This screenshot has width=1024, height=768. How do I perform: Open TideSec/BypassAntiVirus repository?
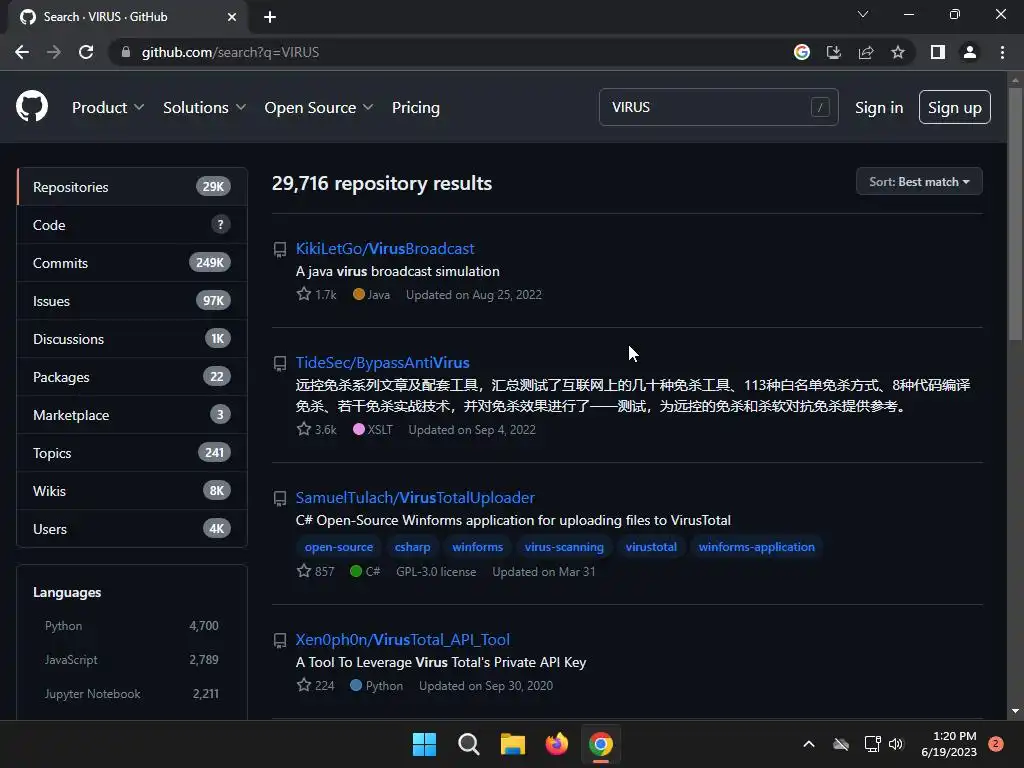[x=383, y=362]
